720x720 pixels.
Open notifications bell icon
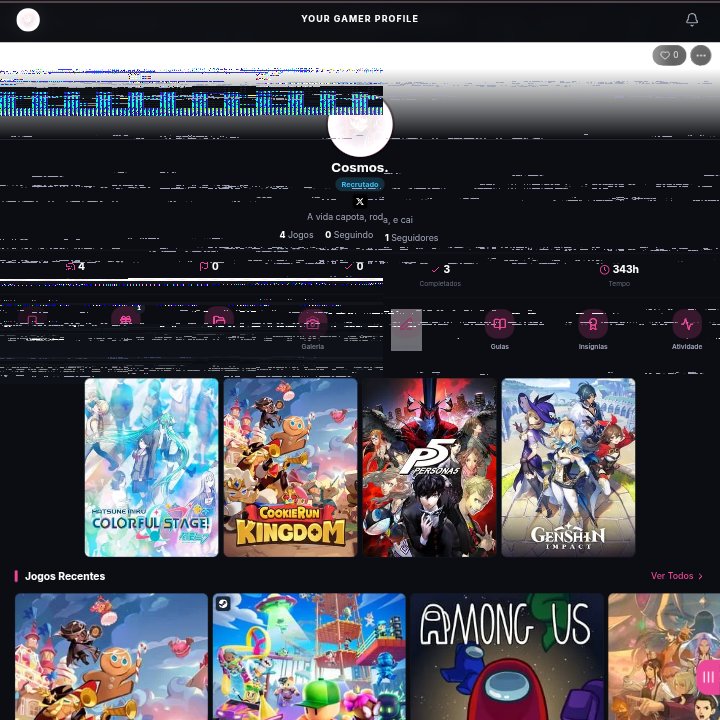click(x=692, y=19)
